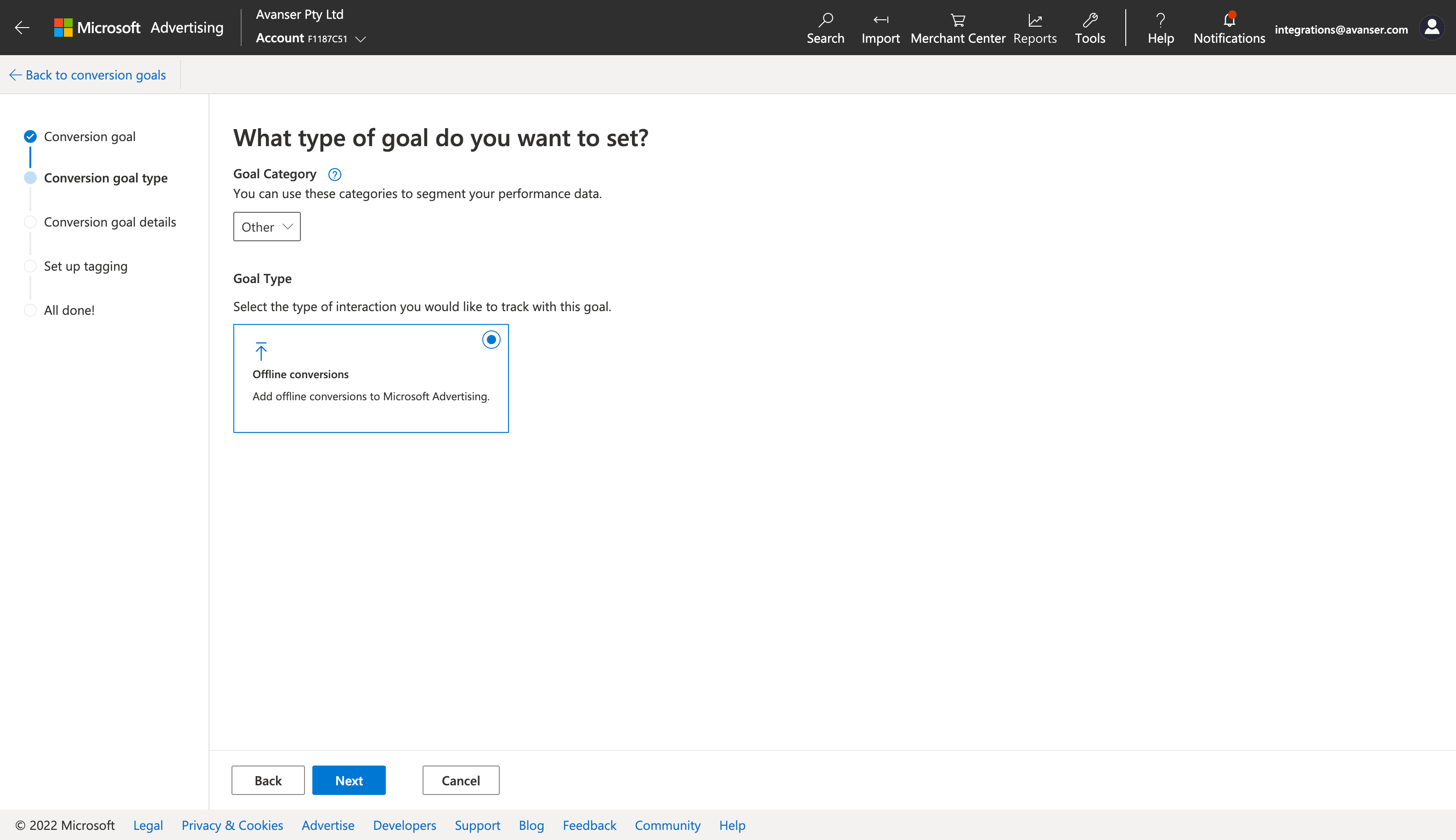Image resolution: width=1456 pixels, height=840 pixels.
Task: Go to Conversion goal step
Action: (90, 137)
